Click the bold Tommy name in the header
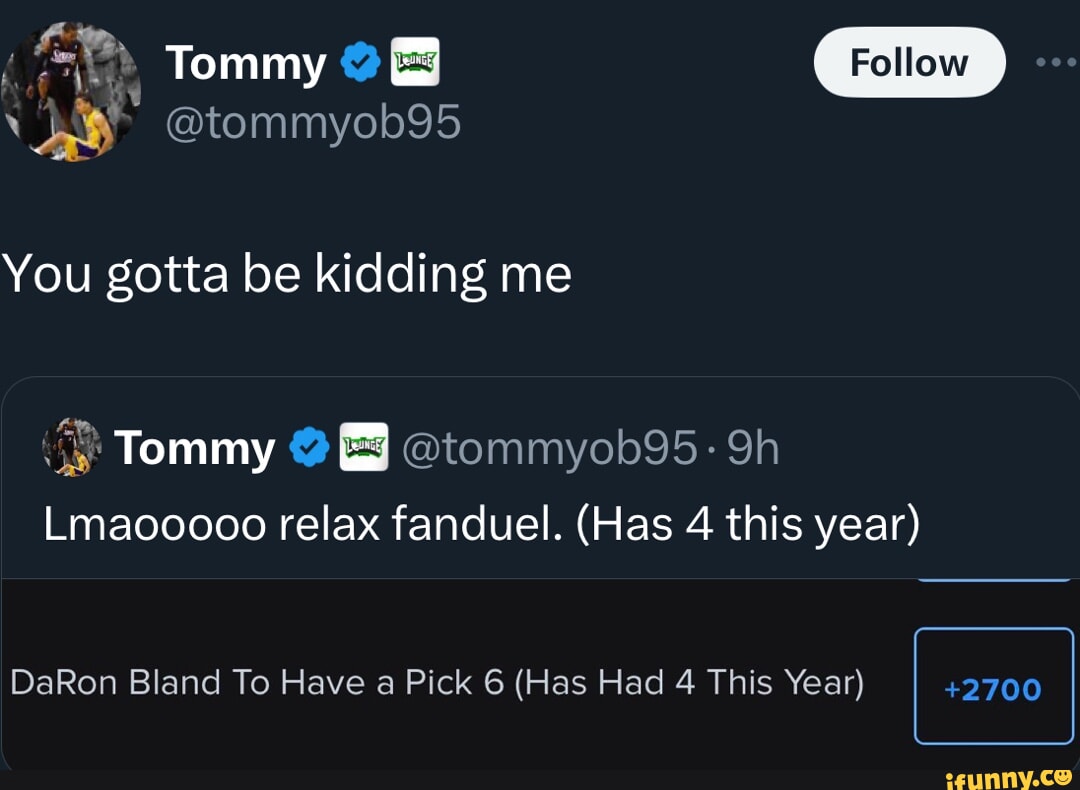 tap(245, 64)
